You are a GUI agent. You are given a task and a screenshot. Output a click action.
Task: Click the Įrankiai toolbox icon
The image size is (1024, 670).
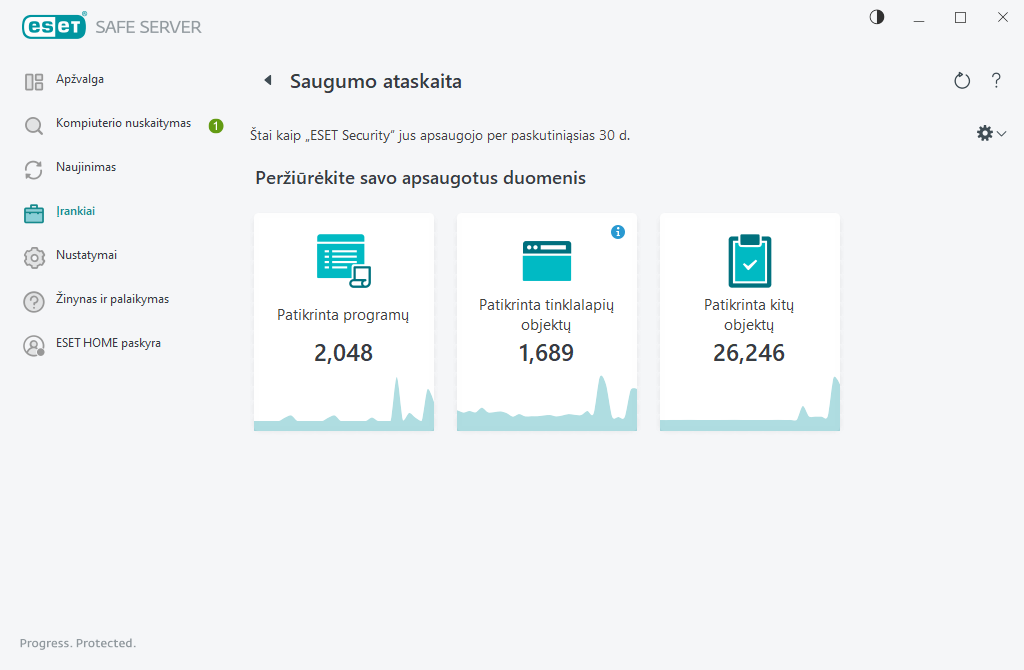coord(34,214)
